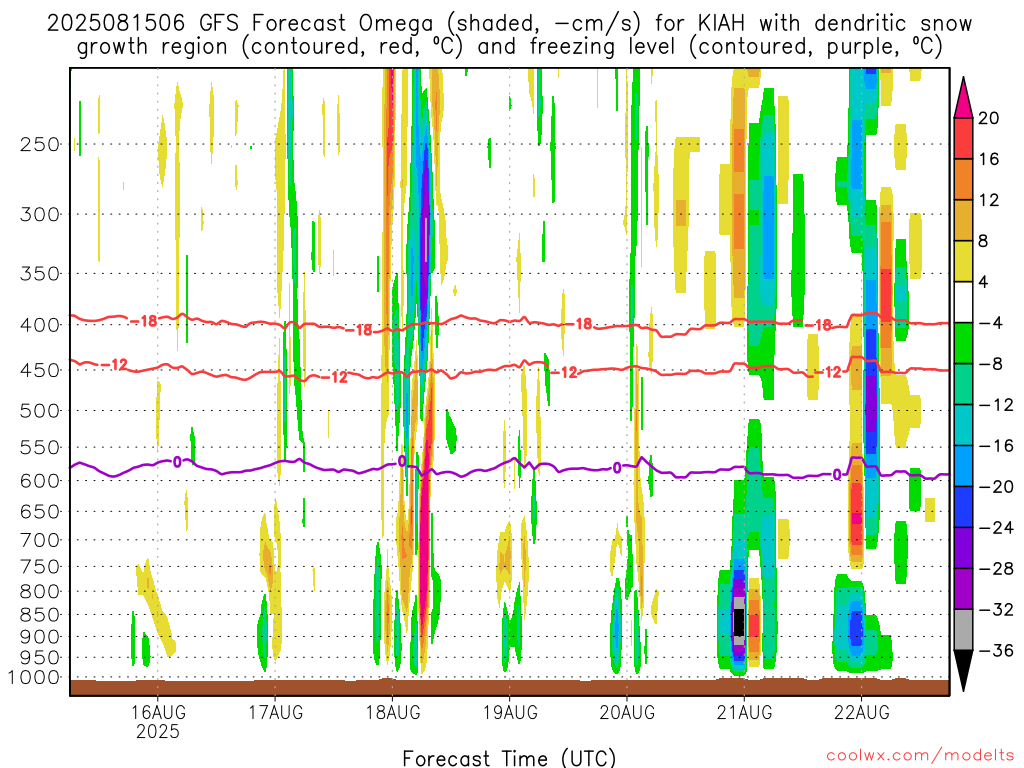The image size is (1024, 768).
Task: Click the coolwx.com/modelts link text
Action: point(920,756)
